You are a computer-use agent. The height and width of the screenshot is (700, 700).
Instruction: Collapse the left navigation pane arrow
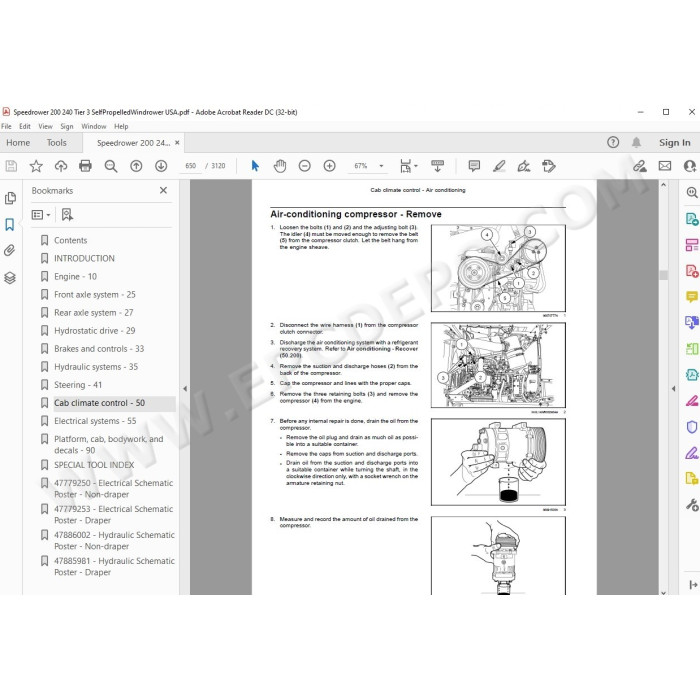click(x=185, y=388)
